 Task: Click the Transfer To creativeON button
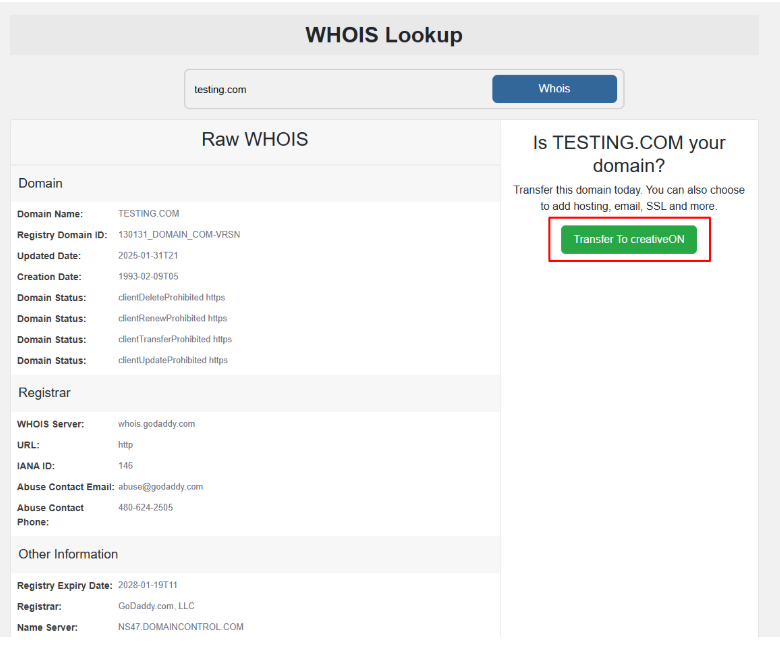[629, 240]
